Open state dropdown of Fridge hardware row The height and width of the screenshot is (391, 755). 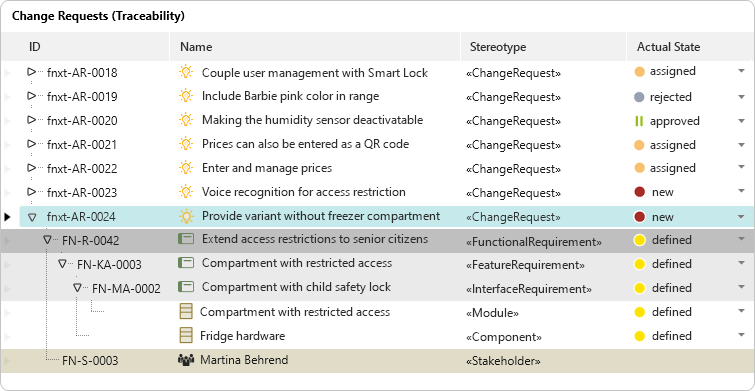tap(742, 335)
